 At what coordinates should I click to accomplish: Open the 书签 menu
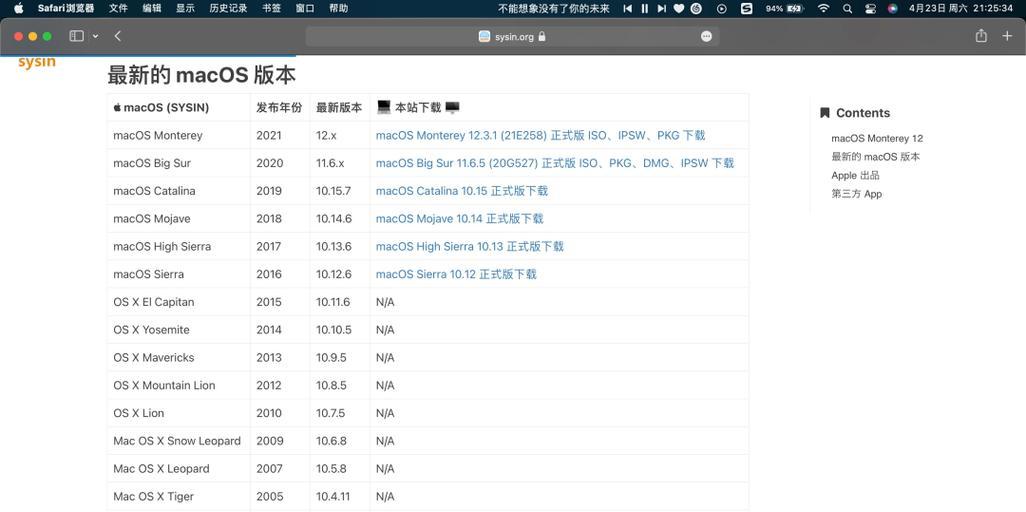point(272,9)
